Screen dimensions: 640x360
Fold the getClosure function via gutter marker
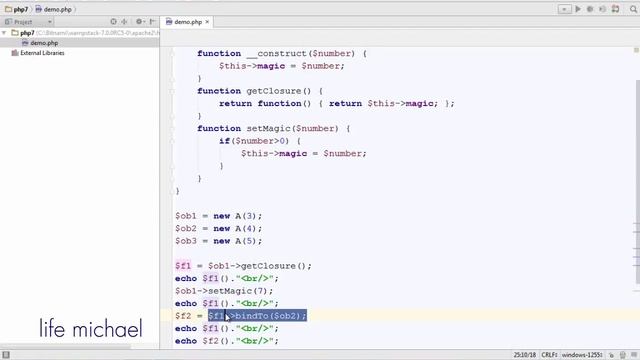pos(172,91)
